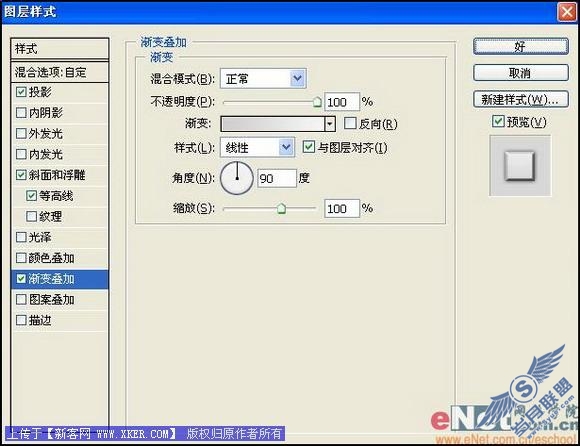This screenshot has height=446, width=580.
Task: Expand the 样式 线性 dropdown
Action: point(286,148)
